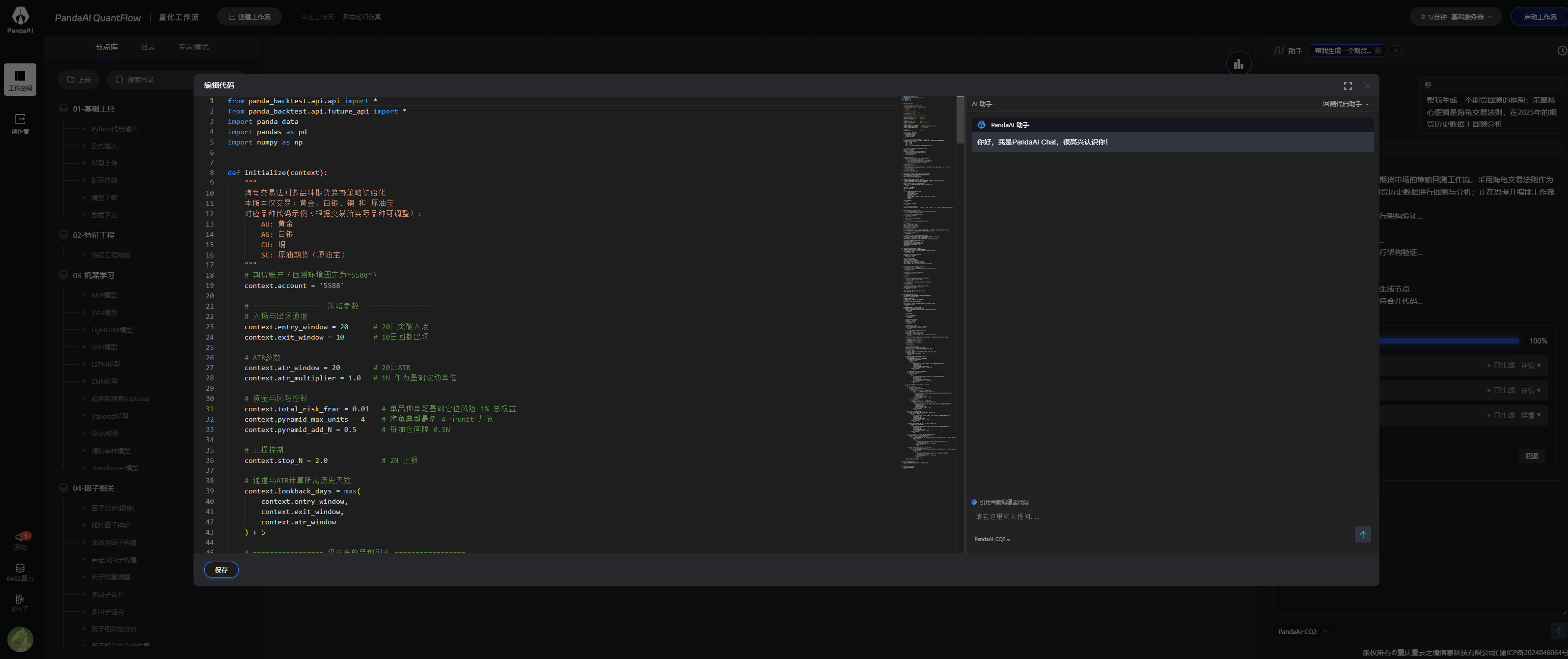This screenshot has height=659, width=1568.
Task: Expand the second 详情 details row
Action: click(1531, 390)
